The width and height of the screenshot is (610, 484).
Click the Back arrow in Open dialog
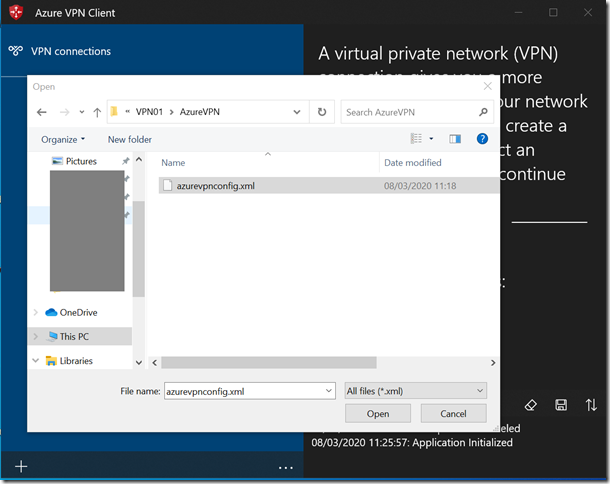(42, 112)
